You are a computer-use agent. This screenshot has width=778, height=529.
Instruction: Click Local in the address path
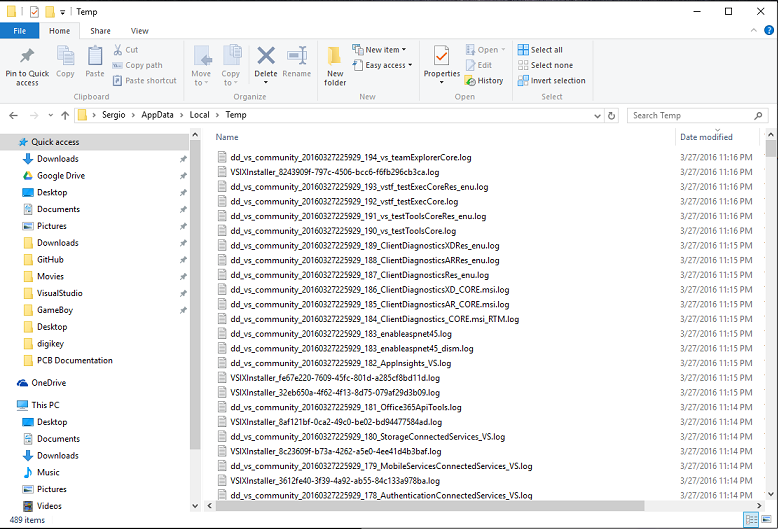tap(199, 115)
